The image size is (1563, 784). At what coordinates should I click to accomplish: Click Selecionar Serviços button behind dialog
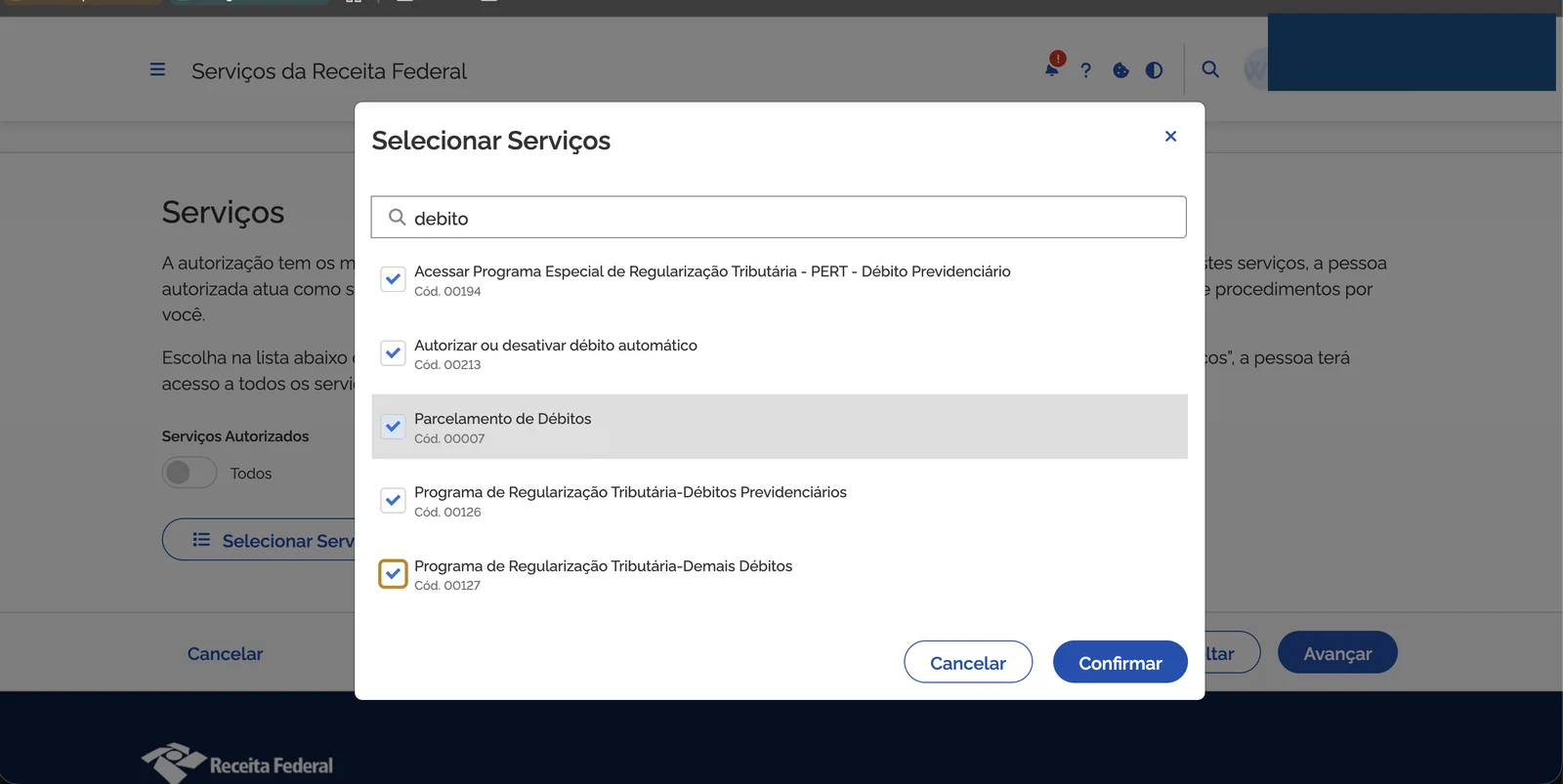pyautogui.click(x=260, y=540)
